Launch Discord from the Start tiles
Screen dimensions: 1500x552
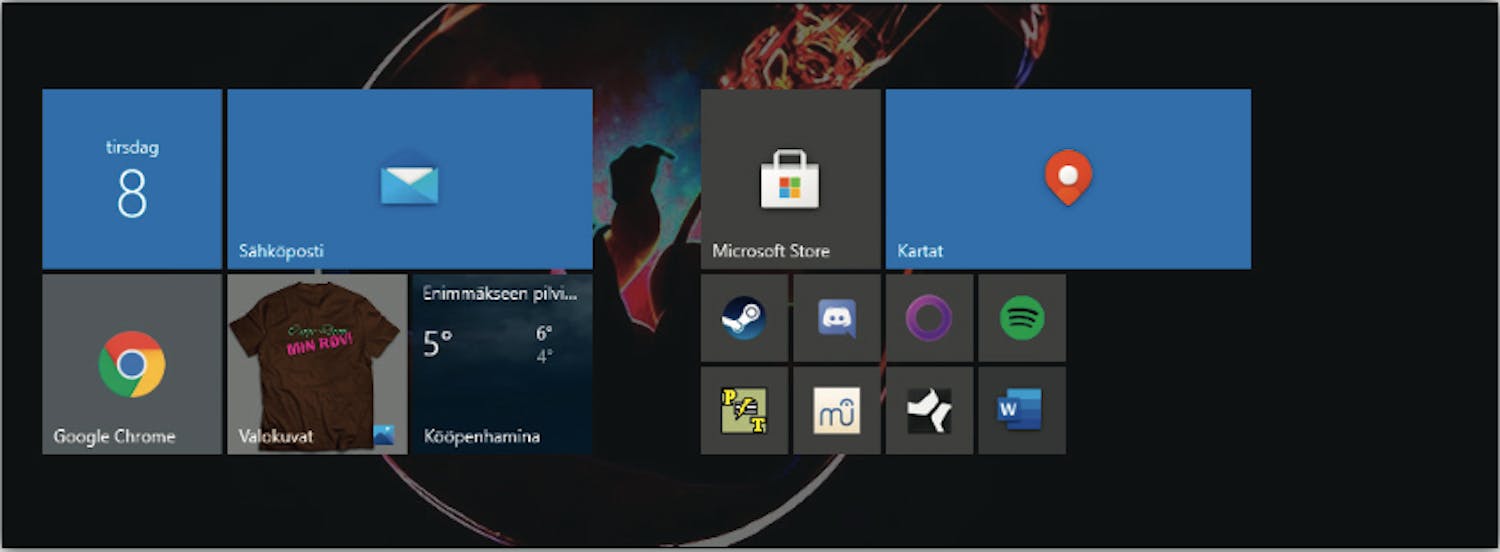[x=837, y=319]
